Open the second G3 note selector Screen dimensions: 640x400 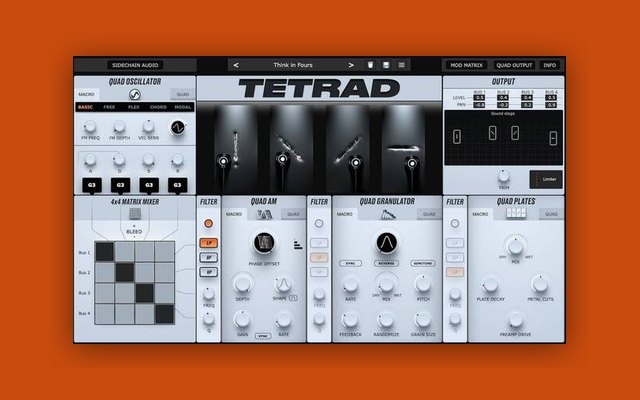tap(120, 185)
